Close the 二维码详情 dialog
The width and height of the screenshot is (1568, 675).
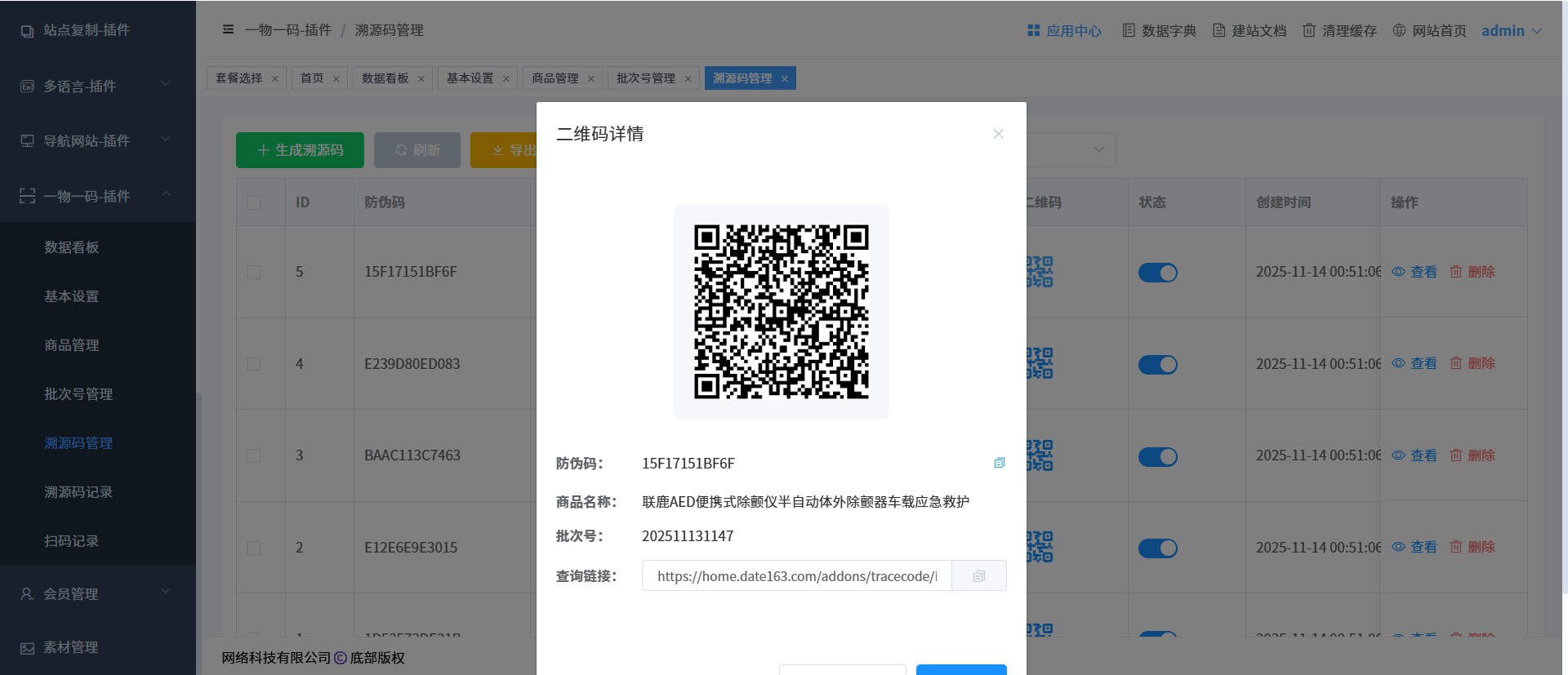998,134
